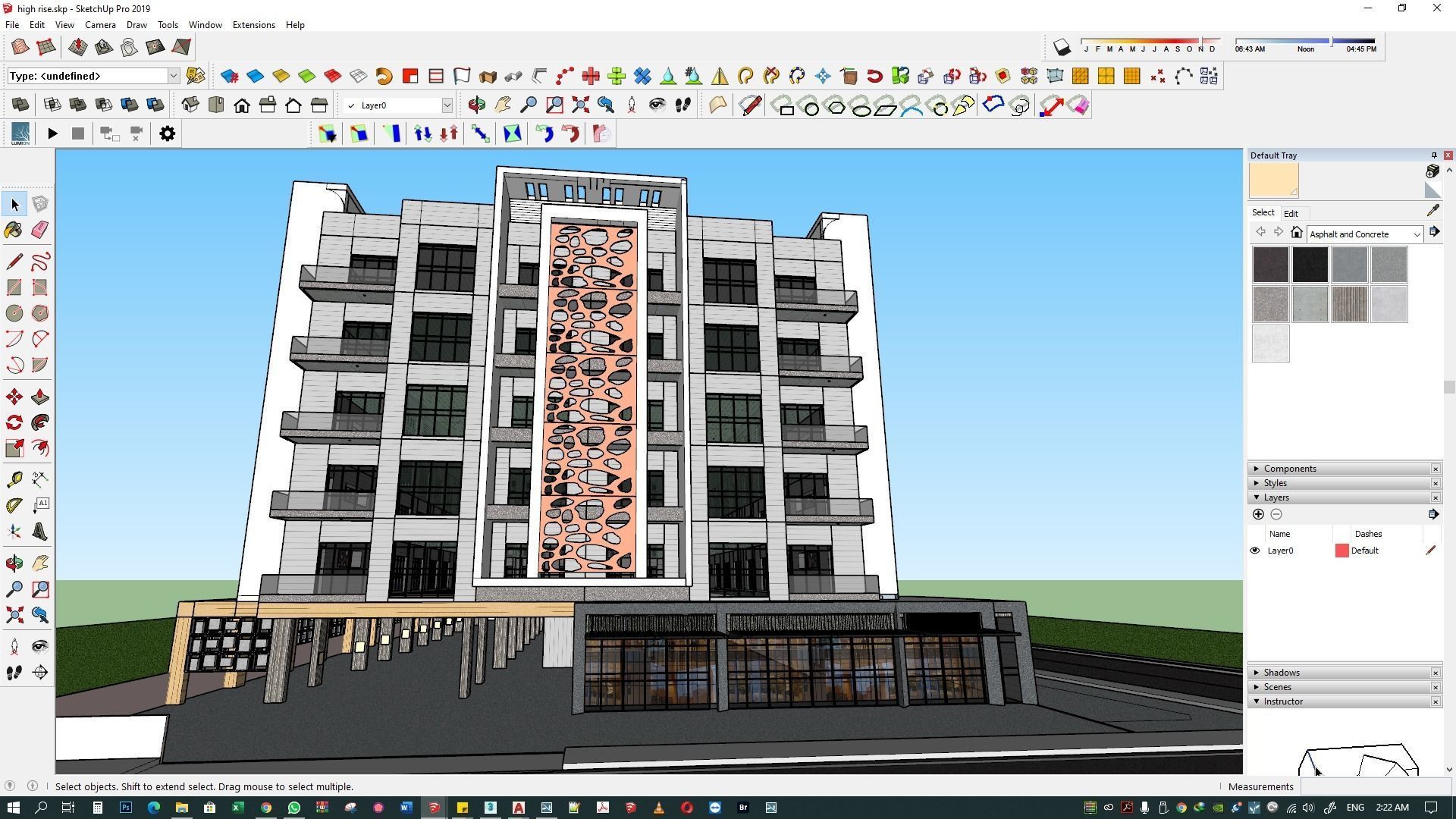Screen dimensions: 1456x819
Task: Click the current material preview thumbnail
Action: (x=1273, y=180)
